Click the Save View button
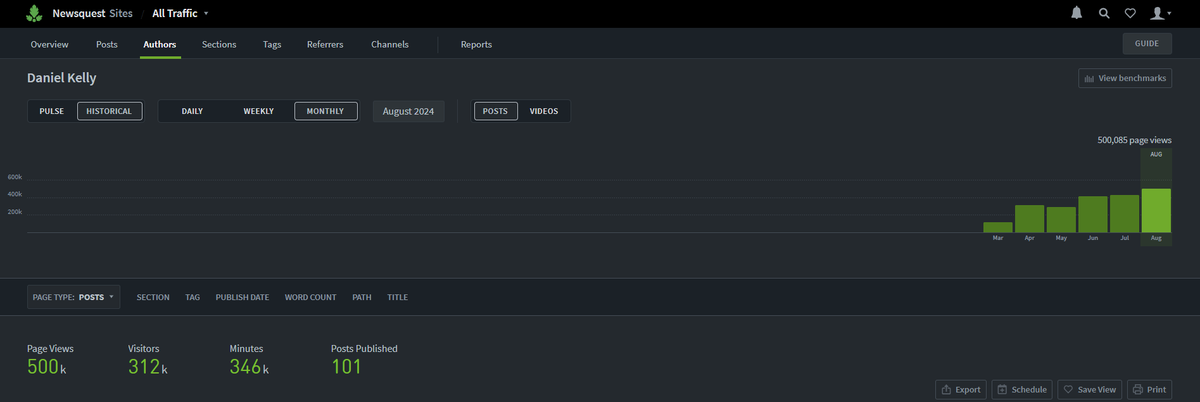The image size is (1200, 402). coord(1090,389)
